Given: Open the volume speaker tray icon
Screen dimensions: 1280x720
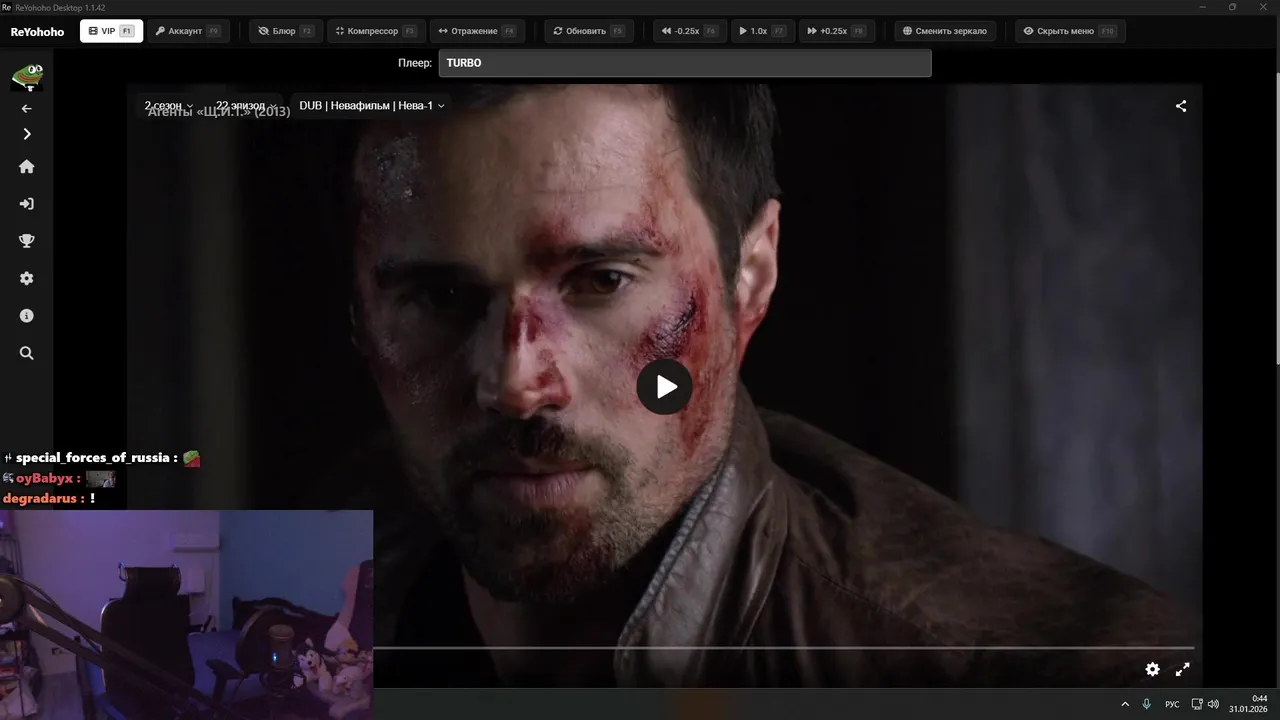Looking at the screenshot, I should tap(1213, 704).
